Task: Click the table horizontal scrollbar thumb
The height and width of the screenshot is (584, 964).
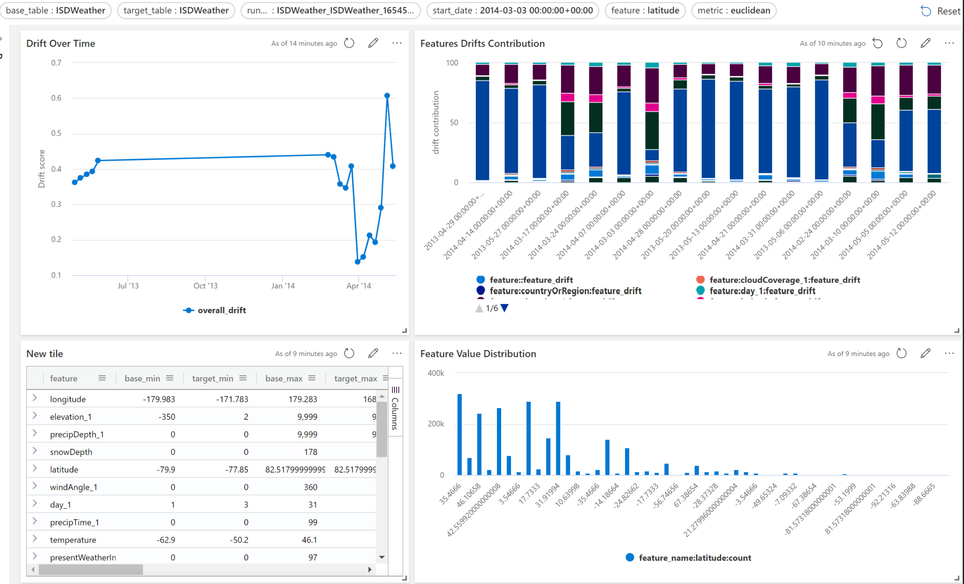Action: point(90,569)
